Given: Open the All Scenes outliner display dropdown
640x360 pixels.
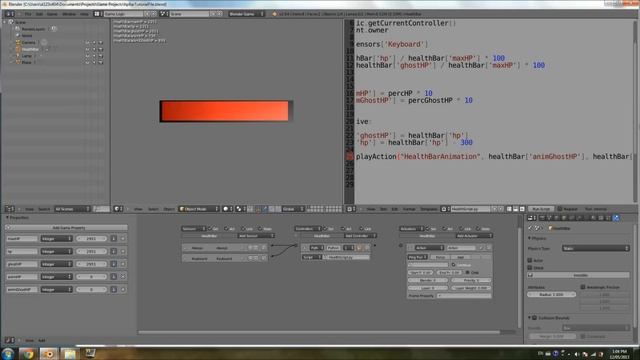Looking at the screenshot, I should [x=72, y=209].
